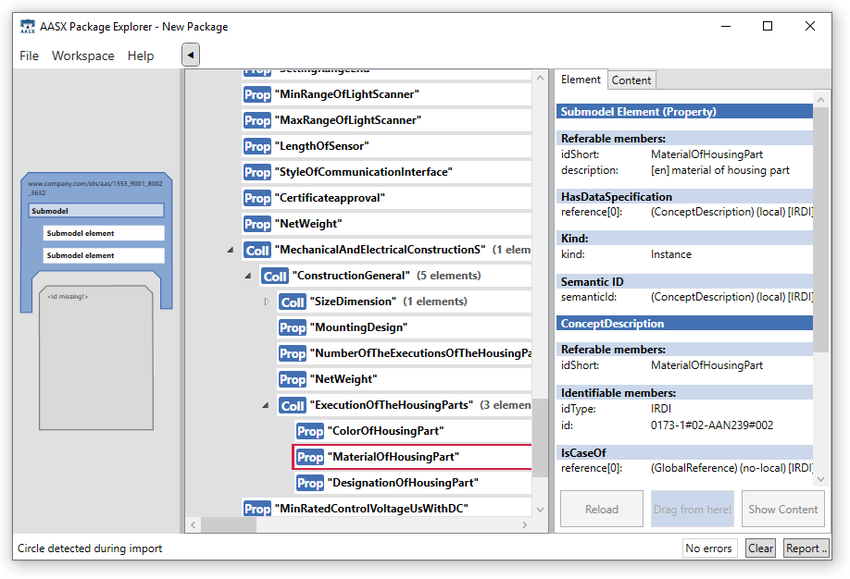Collapse the ConstructionGeneral node
Viewport: 850px width, 579px height.
tap(249, 276)
